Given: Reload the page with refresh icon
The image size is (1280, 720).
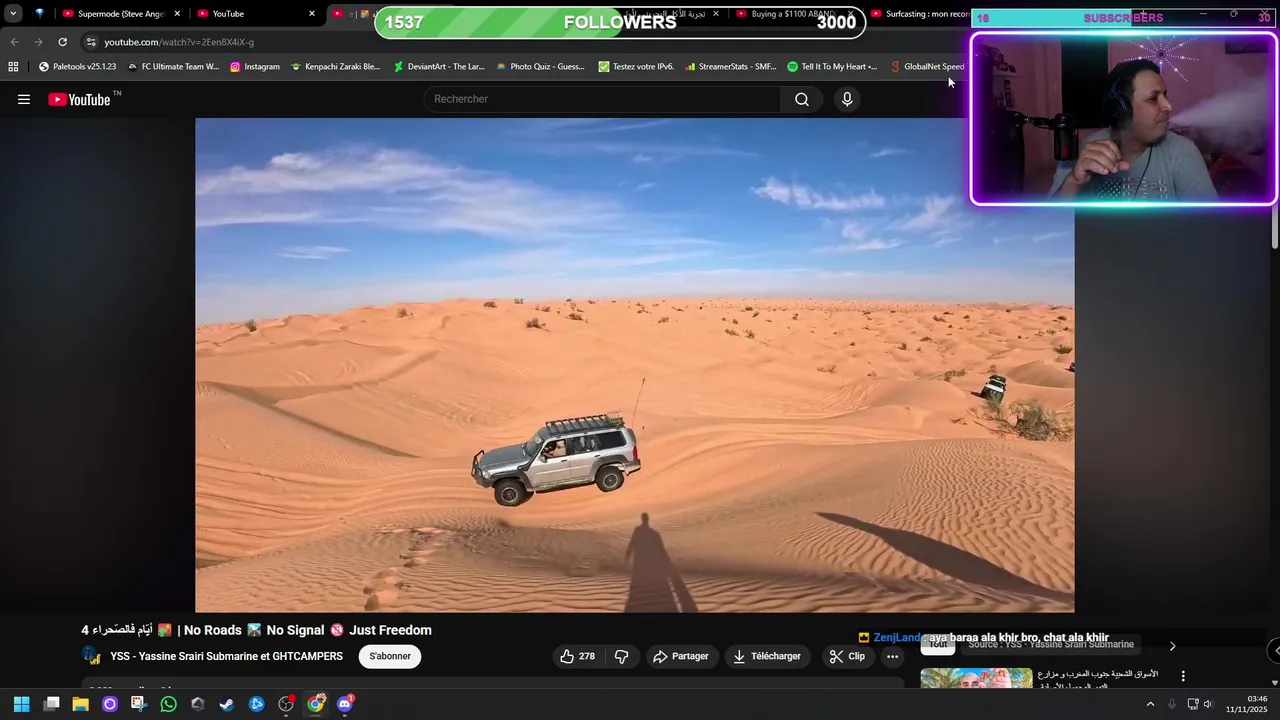Looking at the screenshot, I should (62, 42).
